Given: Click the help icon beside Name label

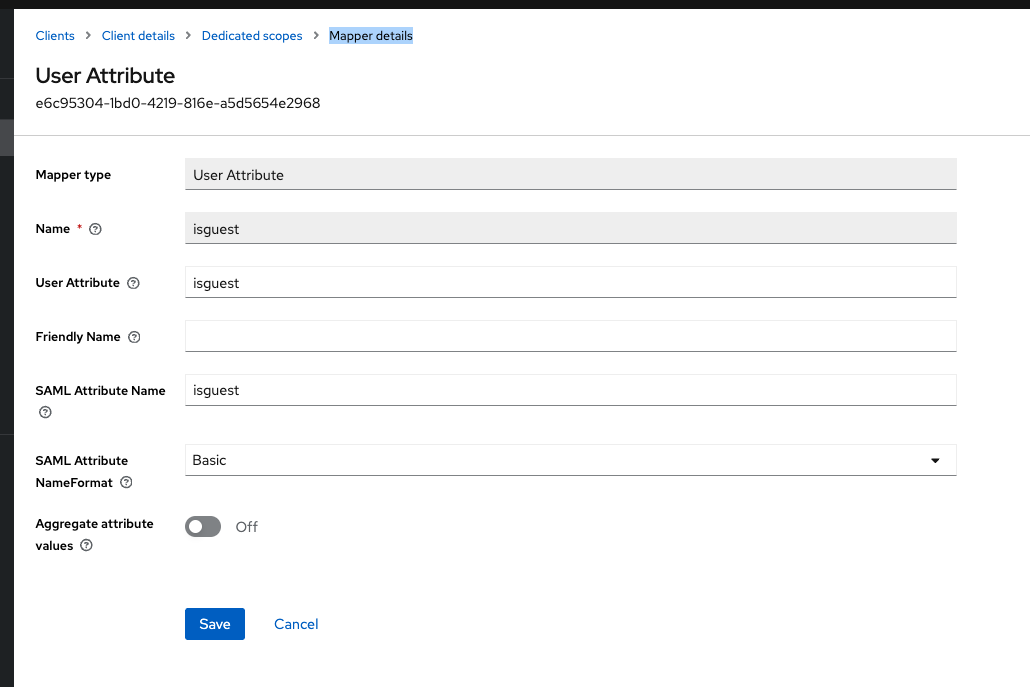Looking at the screenshot, I should [96, 229].
